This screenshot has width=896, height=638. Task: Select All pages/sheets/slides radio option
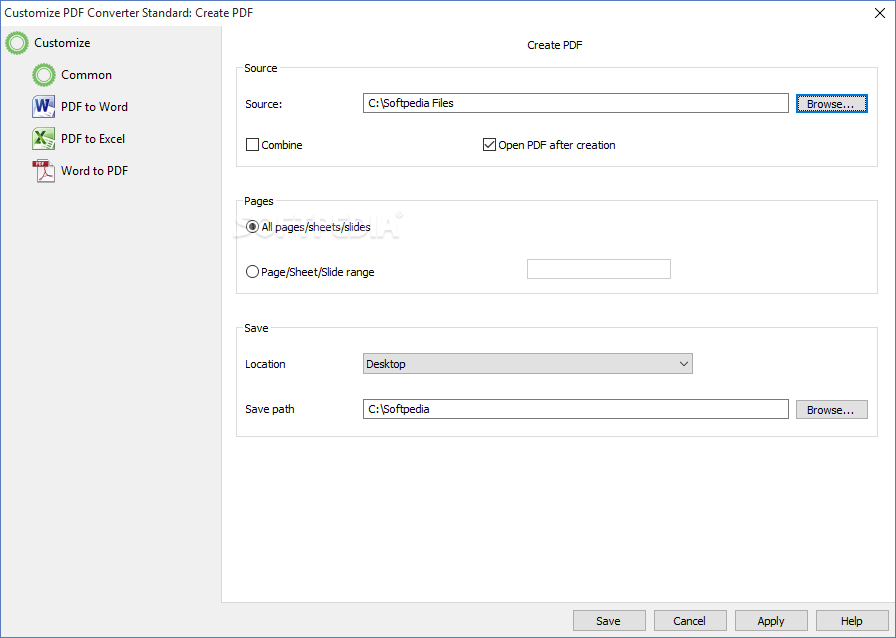coord(252,227)
